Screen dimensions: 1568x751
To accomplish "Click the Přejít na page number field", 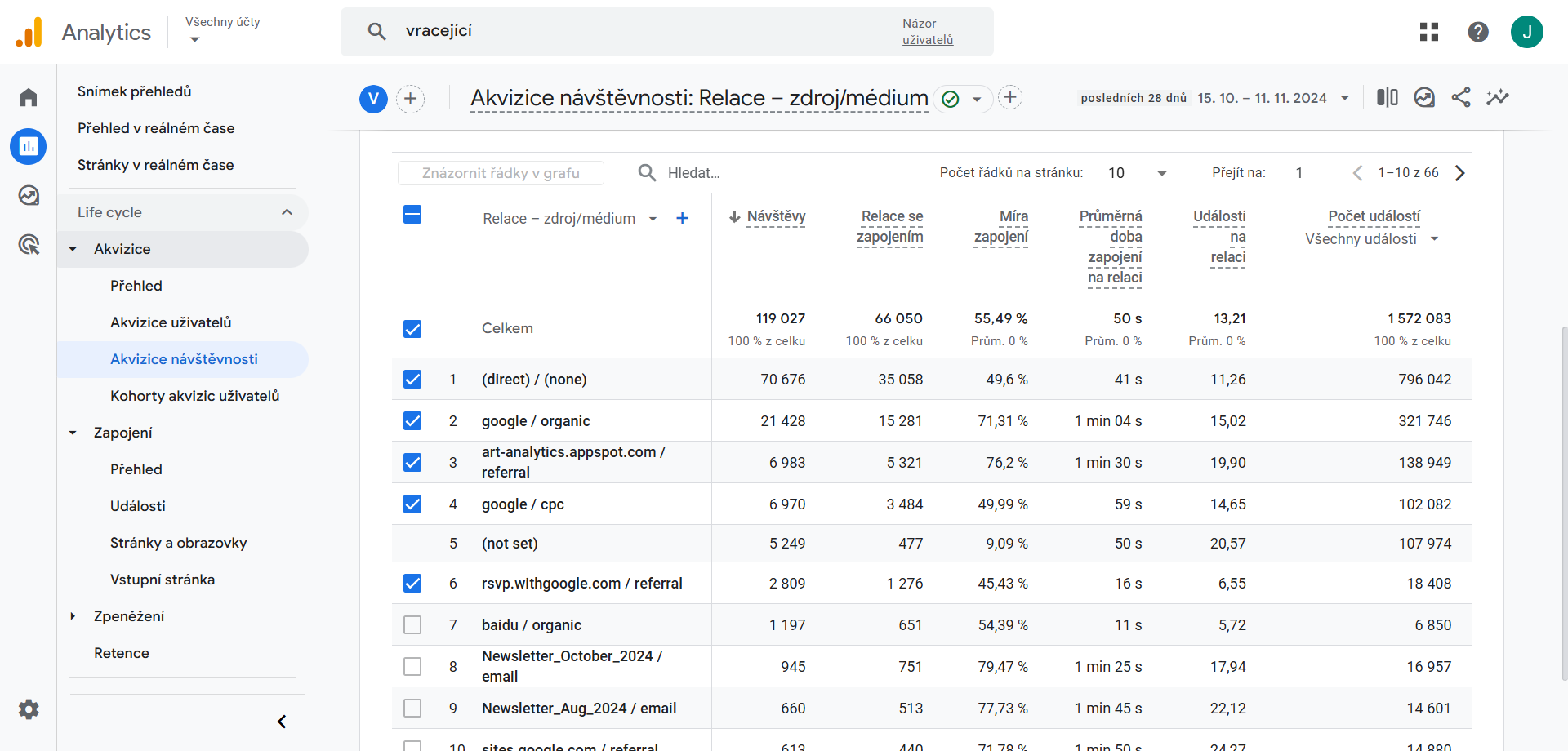I will click(x=1299, y=173).
